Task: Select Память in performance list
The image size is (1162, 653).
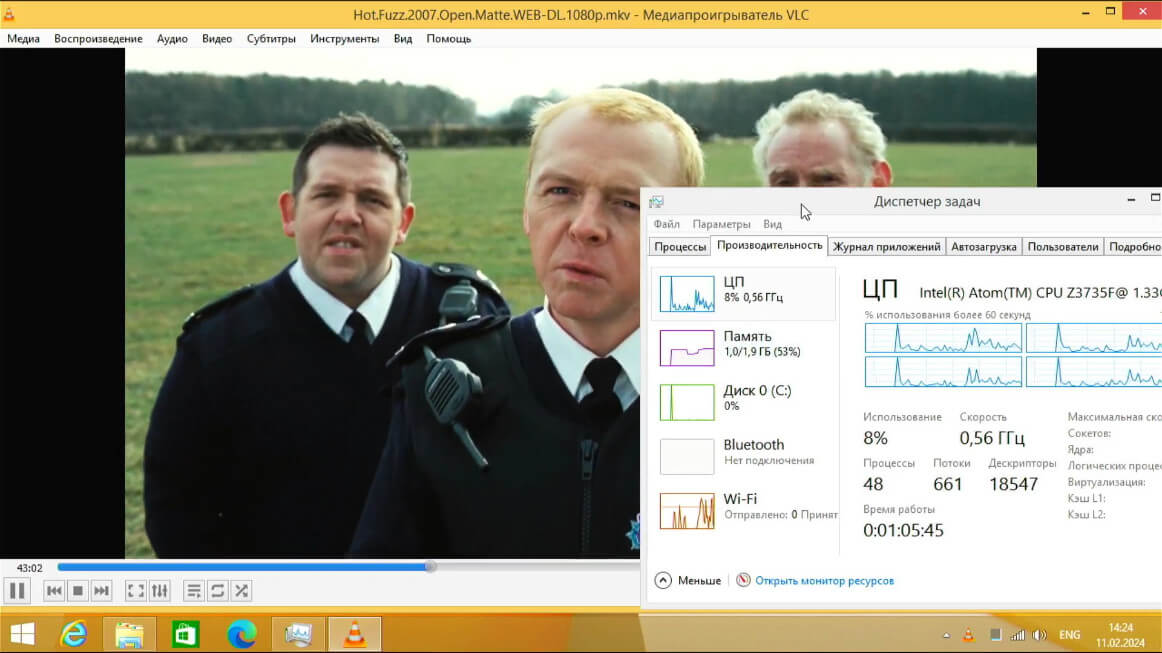Action: pyautogui.click(x=743, y=348)
